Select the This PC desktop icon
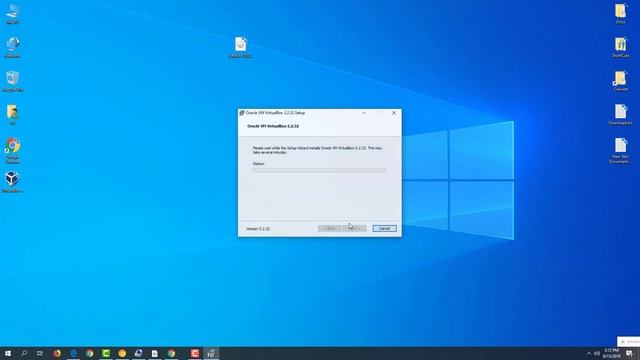 click(13, 13)
